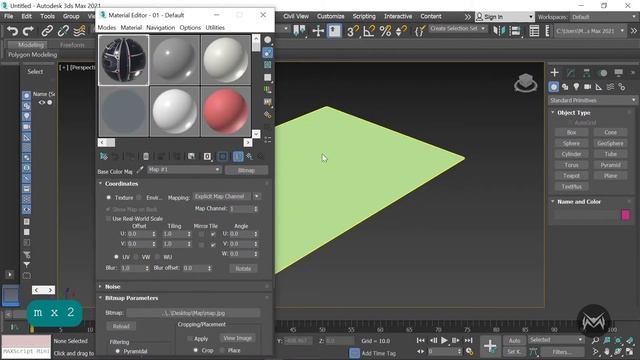The width and height of the screenshot is (640, 360).
Task: Select the Environ radio button
Action: point(139,198)
